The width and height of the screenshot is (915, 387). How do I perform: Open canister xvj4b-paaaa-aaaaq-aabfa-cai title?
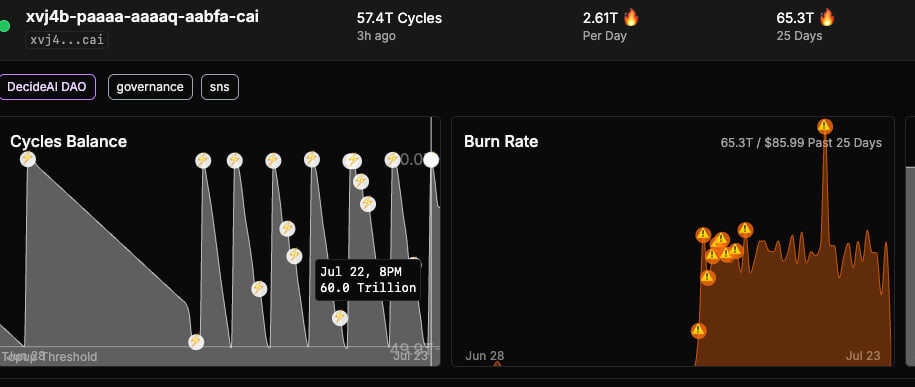(x=142, y=17)
